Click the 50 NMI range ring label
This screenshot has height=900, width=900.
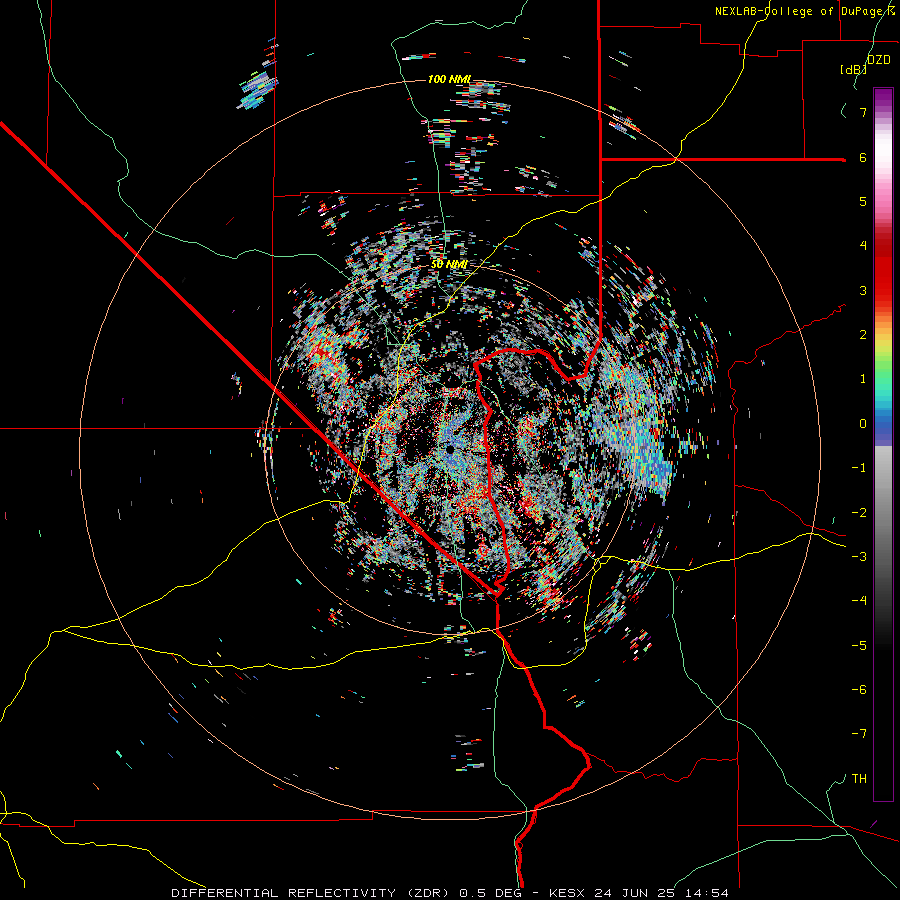(449, 264)
